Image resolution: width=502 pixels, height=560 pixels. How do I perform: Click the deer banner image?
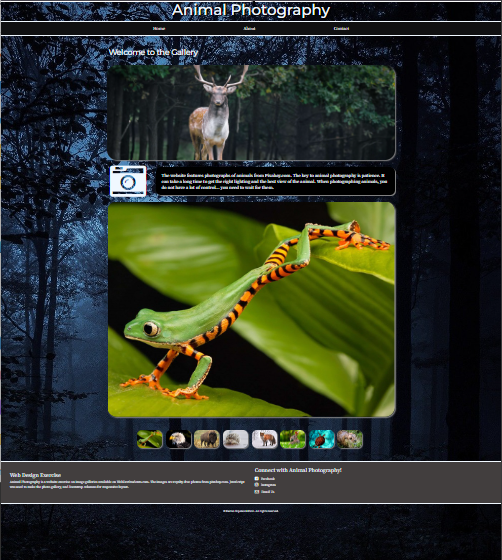pyautogui.click(x=252, y=112)
